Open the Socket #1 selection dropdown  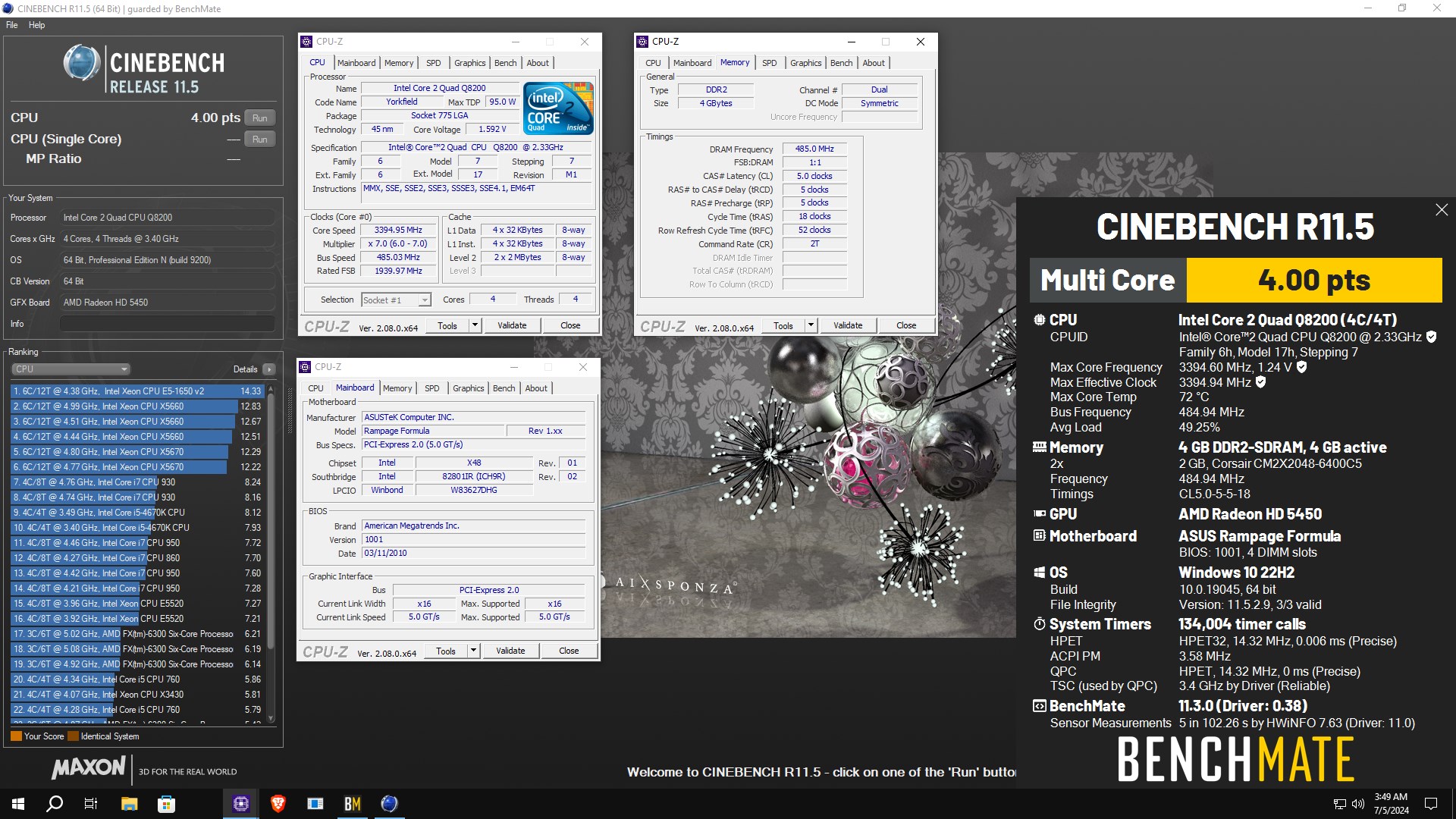[397, 300]
